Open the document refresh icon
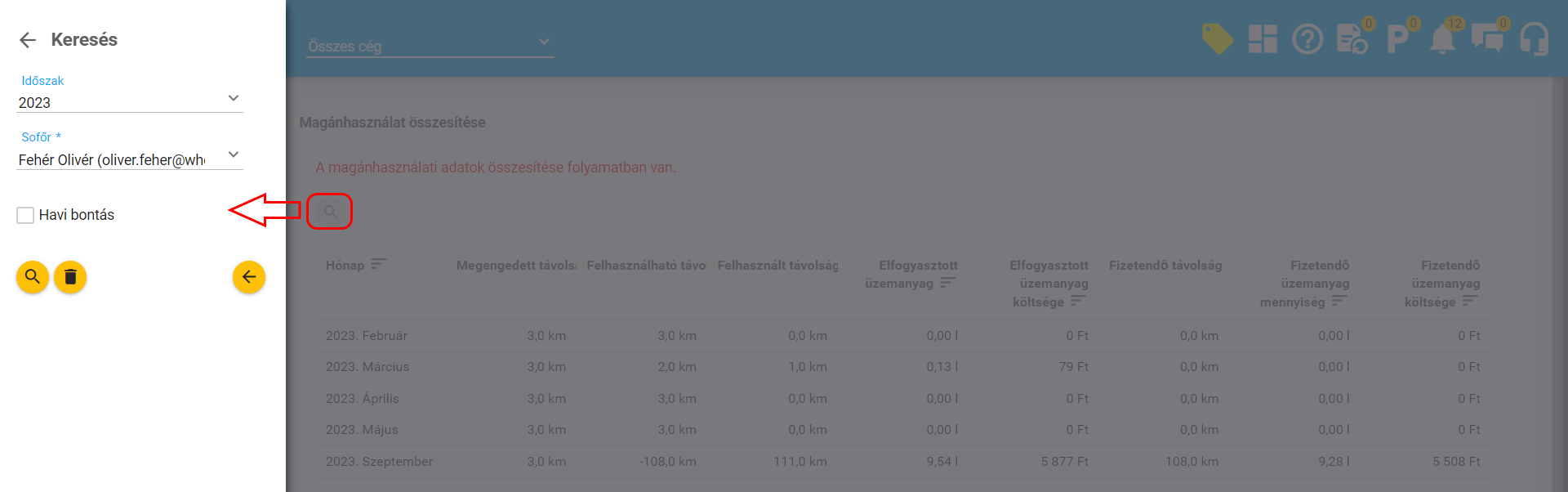The image size is (1568, 492). click(1352, 38)
